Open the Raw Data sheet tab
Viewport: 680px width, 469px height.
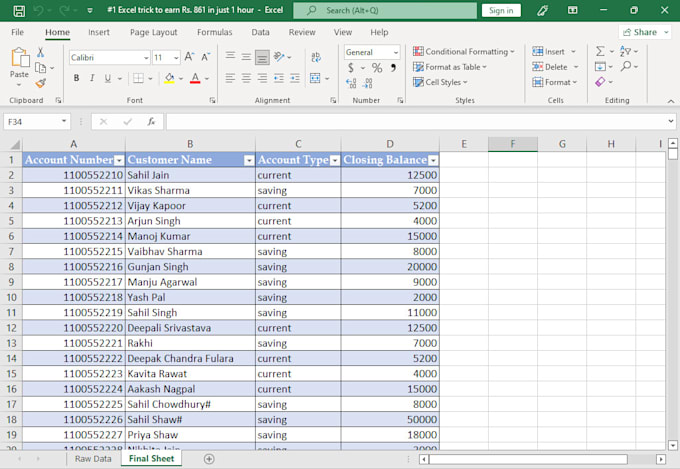point(93,459)
